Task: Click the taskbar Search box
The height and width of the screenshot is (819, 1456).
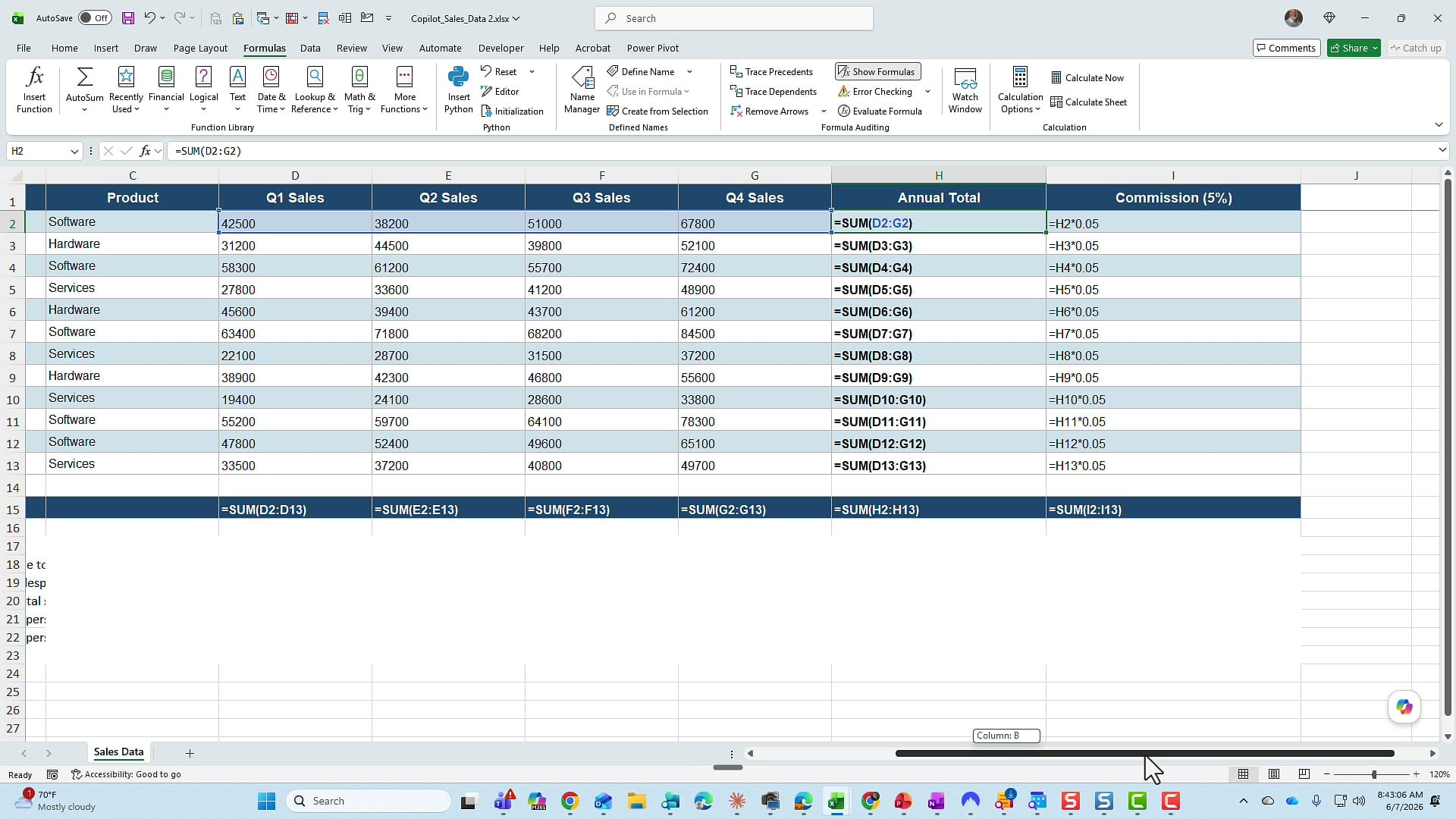Action: [369, 801]
